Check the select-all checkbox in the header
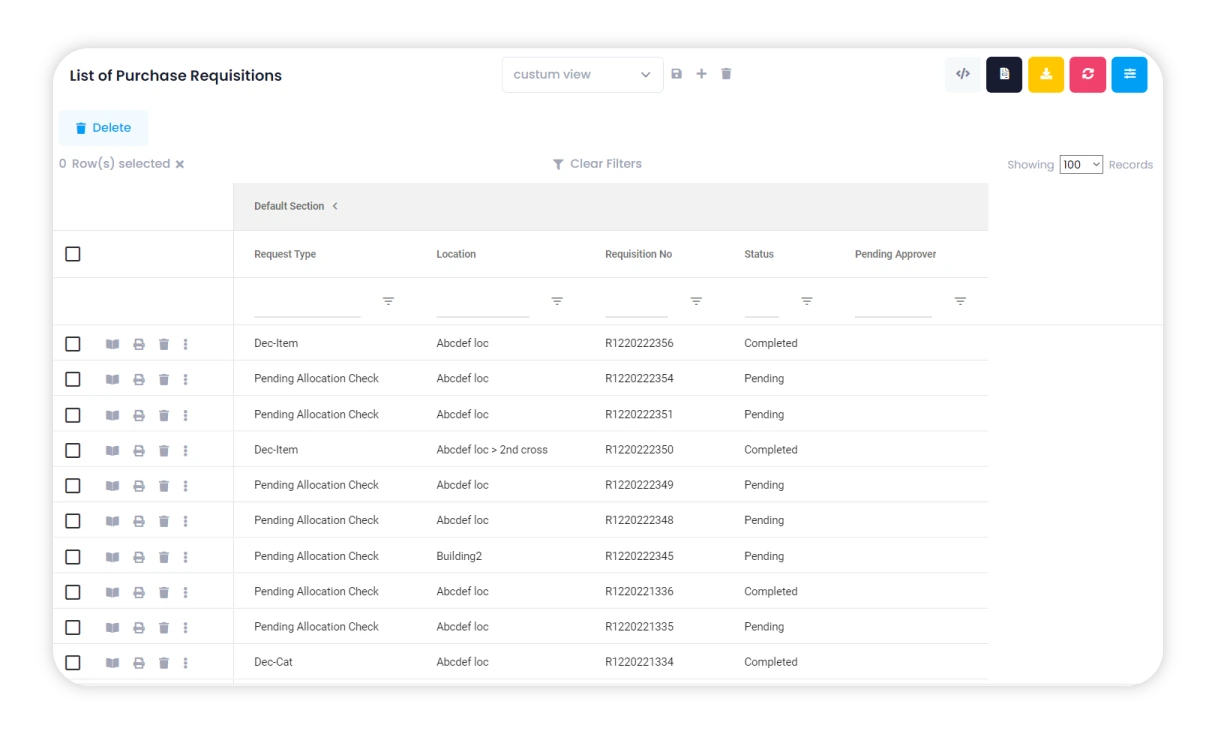Screen dimensions: 1215x734 (x=72, y=253)
